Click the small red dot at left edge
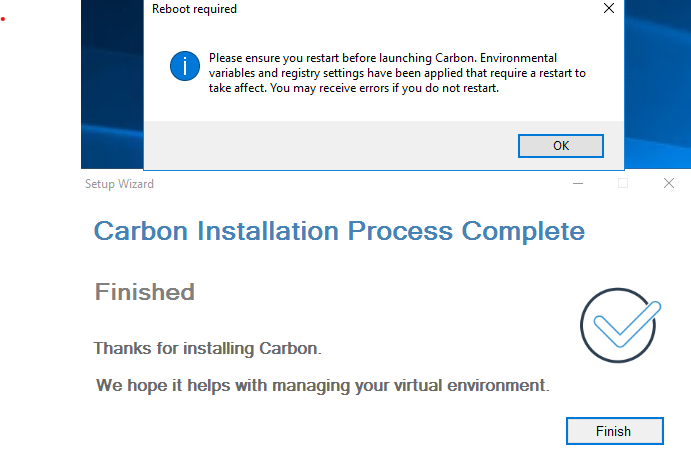This screenshot has width=691, height=458. pyautogui.click(x=3, y=19)
